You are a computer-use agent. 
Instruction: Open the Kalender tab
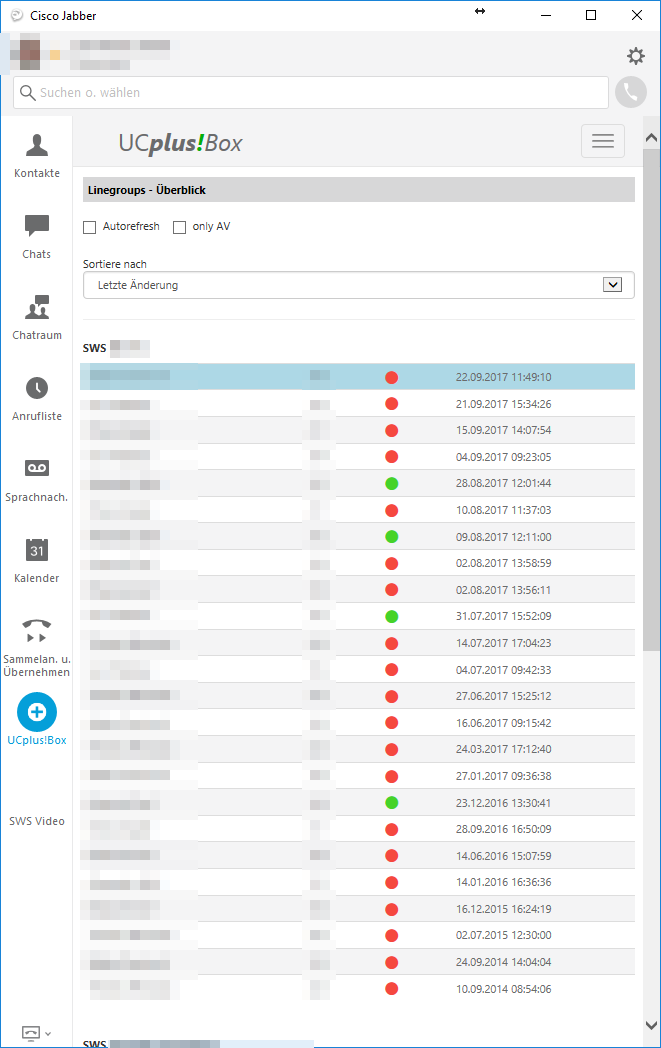(x=37, y=561)
